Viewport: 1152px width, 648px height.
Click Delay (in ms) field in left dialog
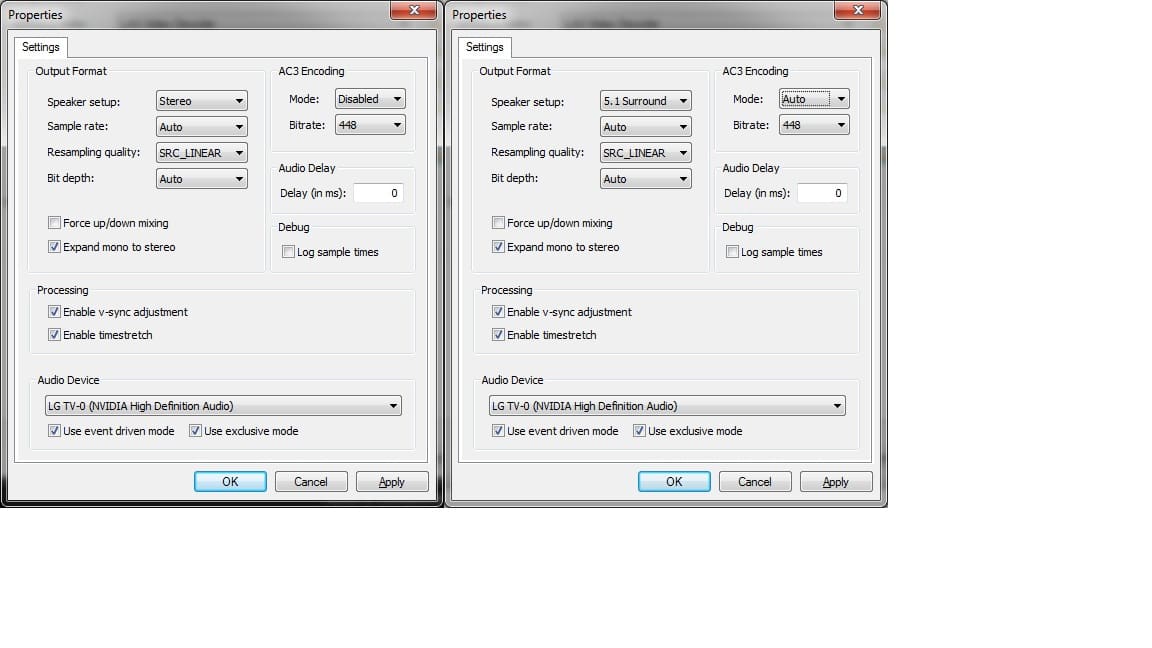pos(378,193)
